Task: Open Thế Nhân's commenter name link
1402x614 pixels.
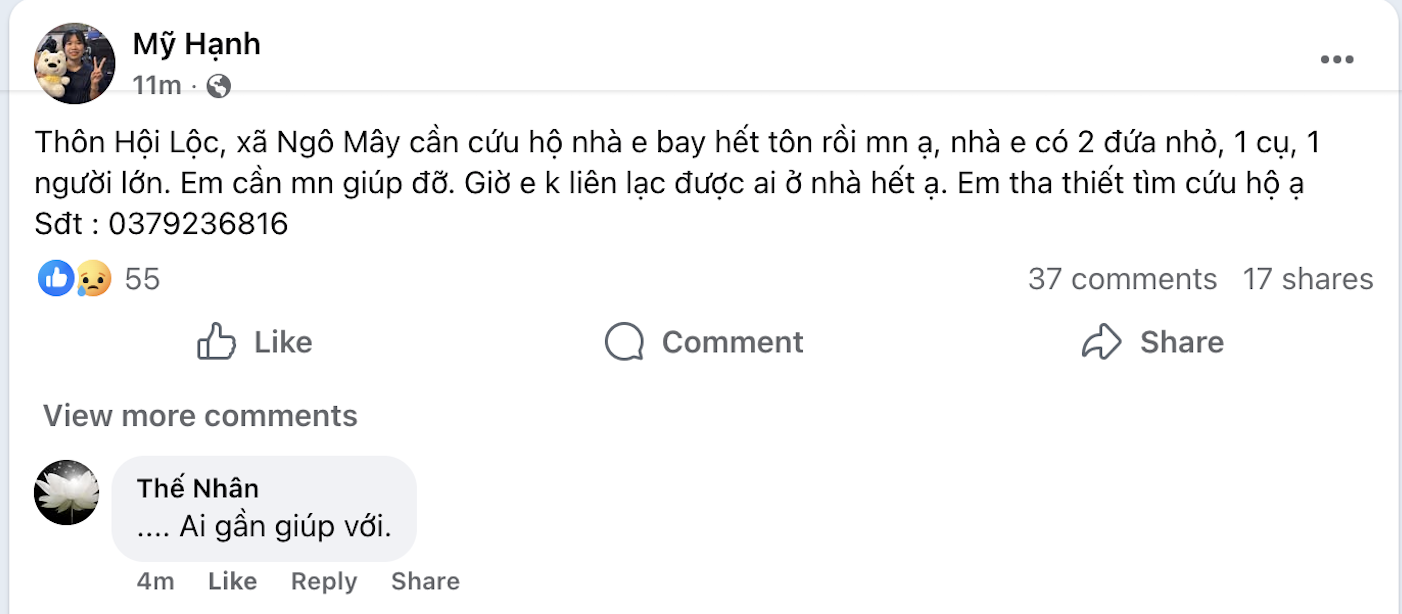Action: click(198, 488)
